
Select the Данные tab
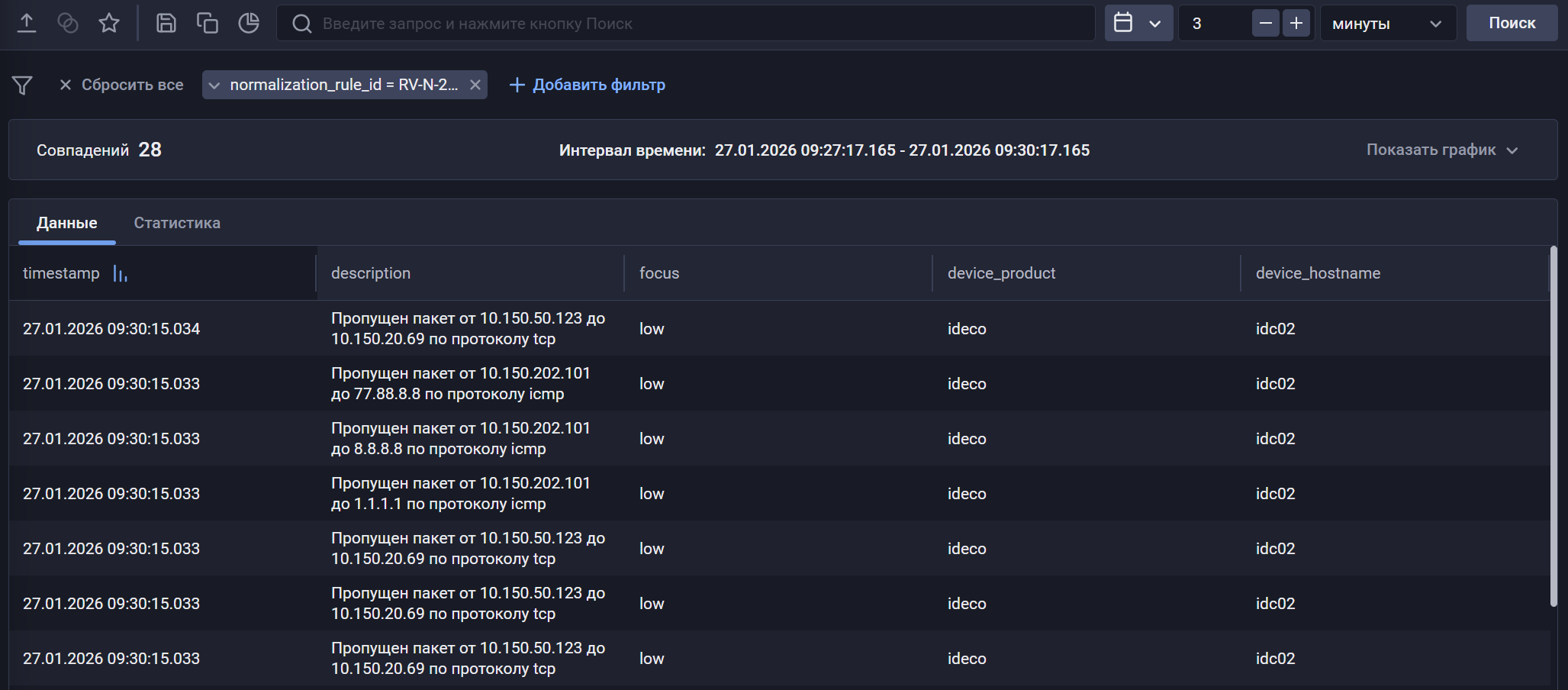coord(67,222)
